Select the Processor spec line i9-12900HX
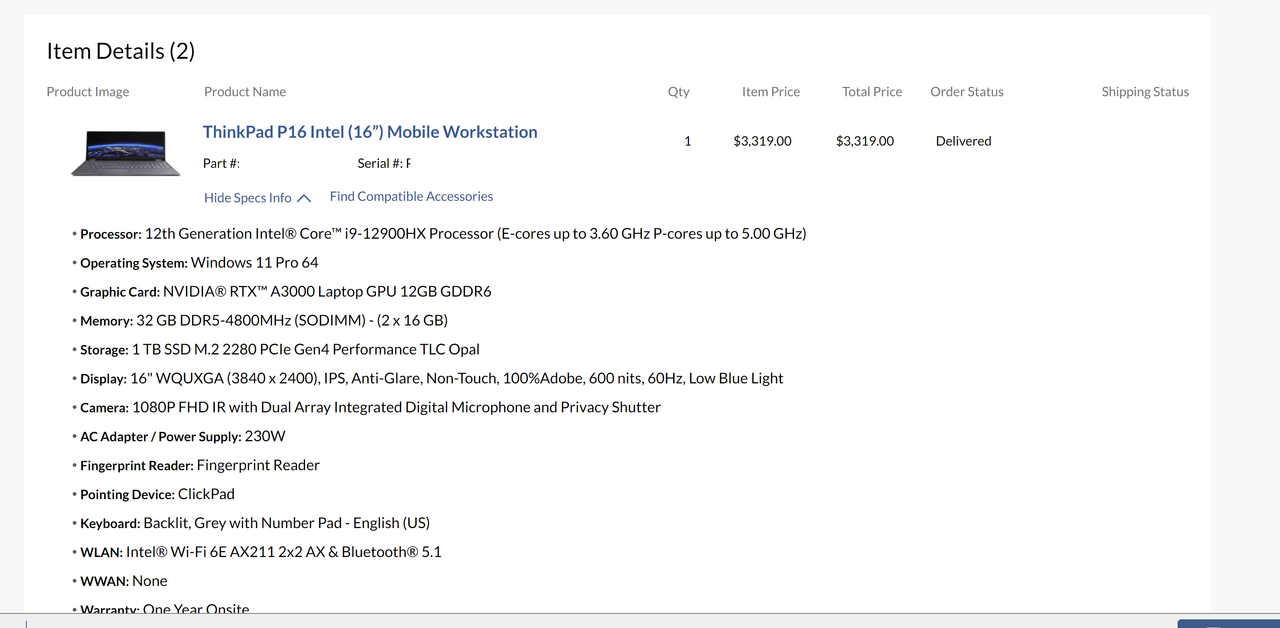This screenshot has width=1280, height=628. pos(439,234)
